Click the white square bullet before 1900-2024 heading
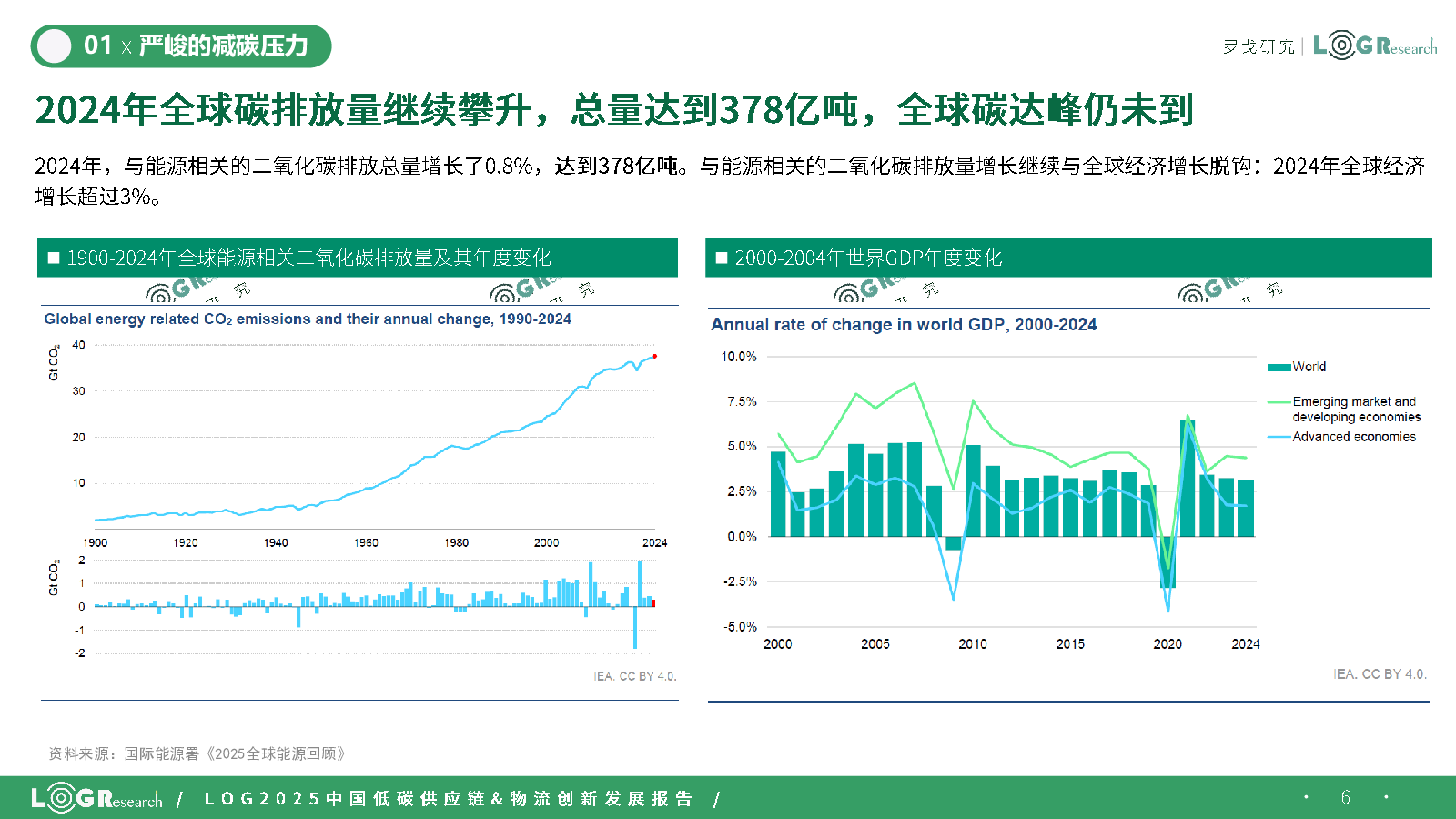Viewport: 1456px width, 819px height. (54, 258)
